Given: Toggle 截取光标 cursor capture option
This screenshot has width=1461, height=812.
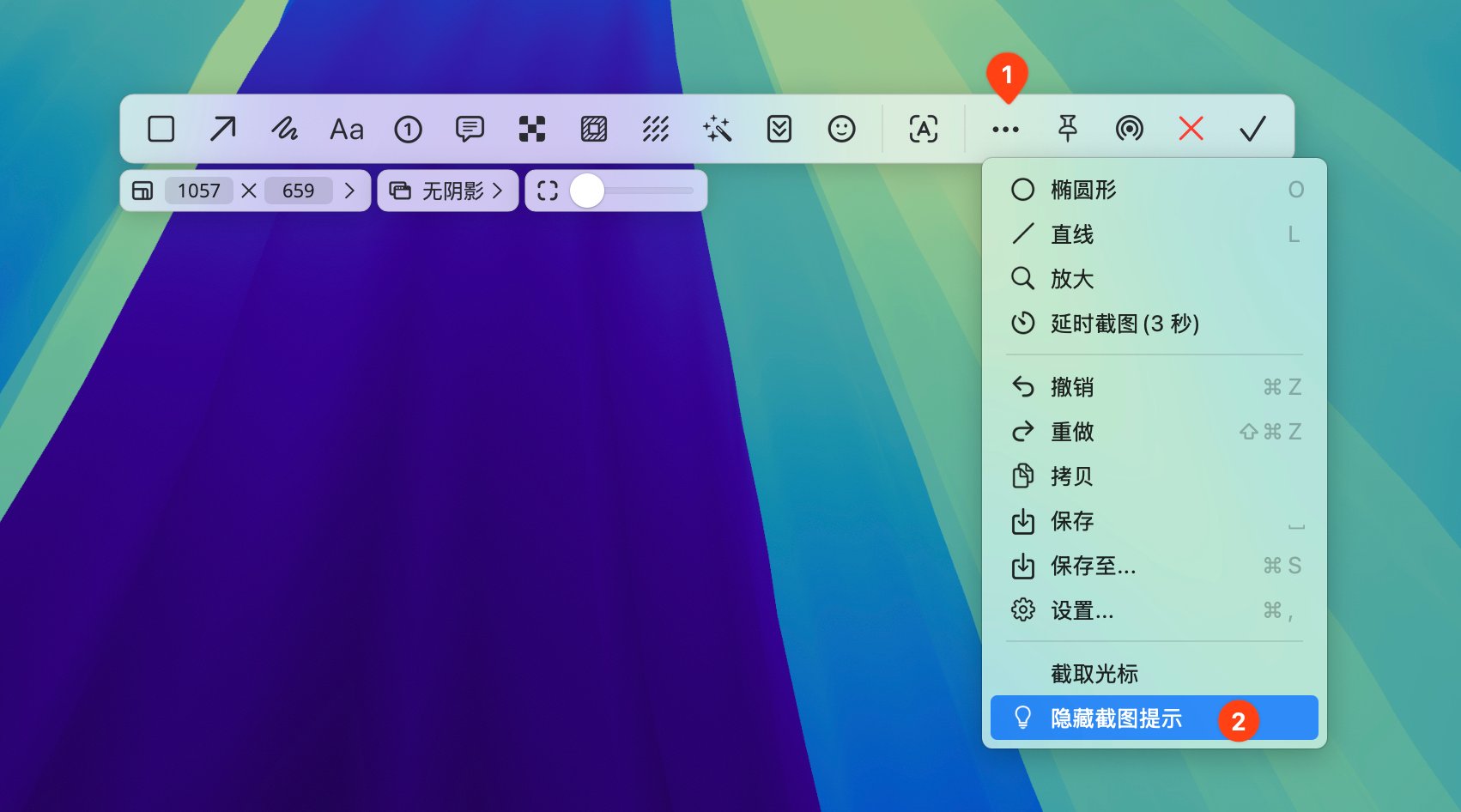Looking at the screenshot, I should 1155,674.
